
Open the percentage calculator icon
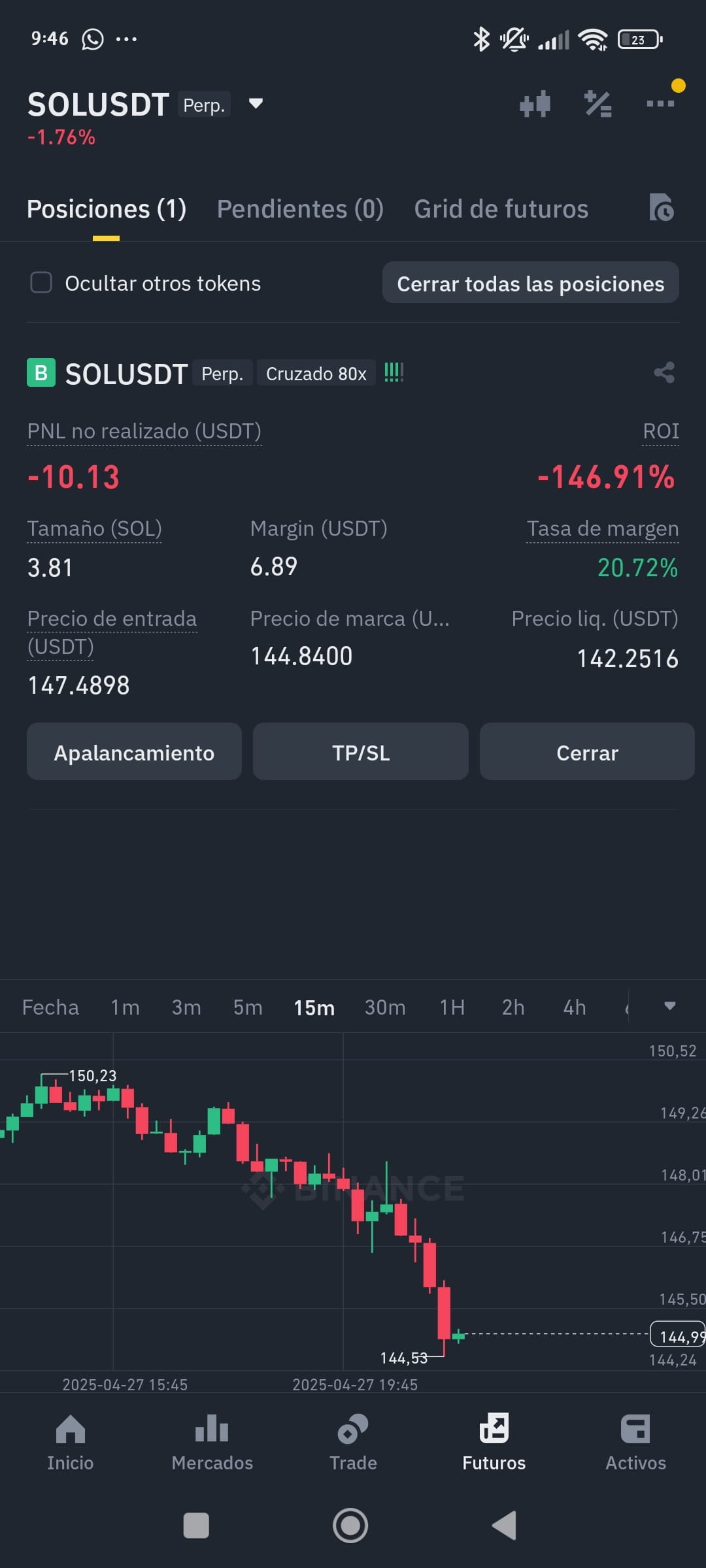click(x=597, y=104)
